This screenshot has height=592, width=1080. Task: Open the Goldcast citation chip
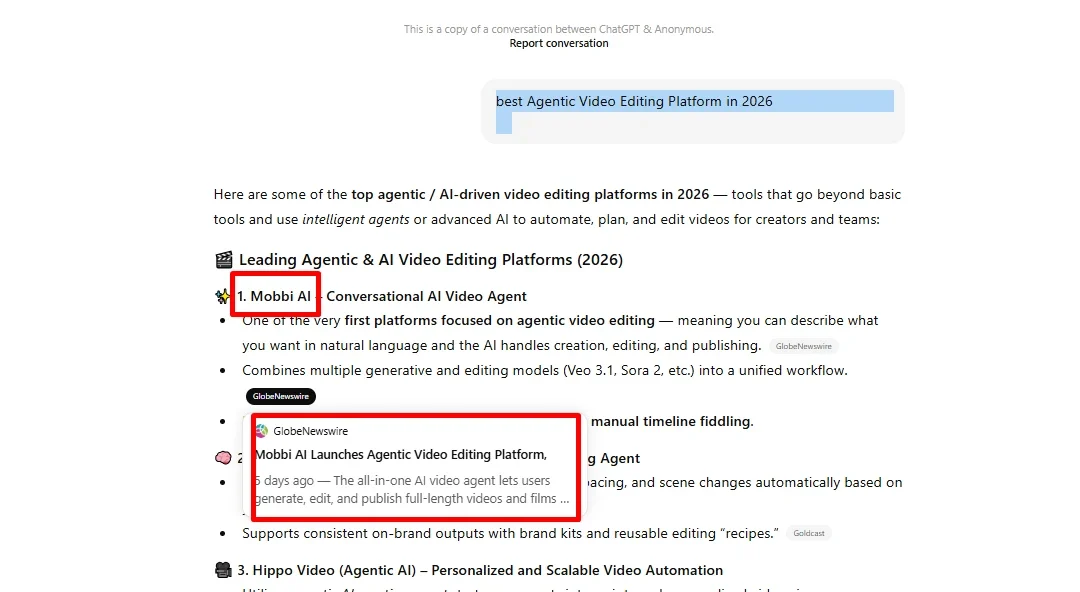pos(809,533)
